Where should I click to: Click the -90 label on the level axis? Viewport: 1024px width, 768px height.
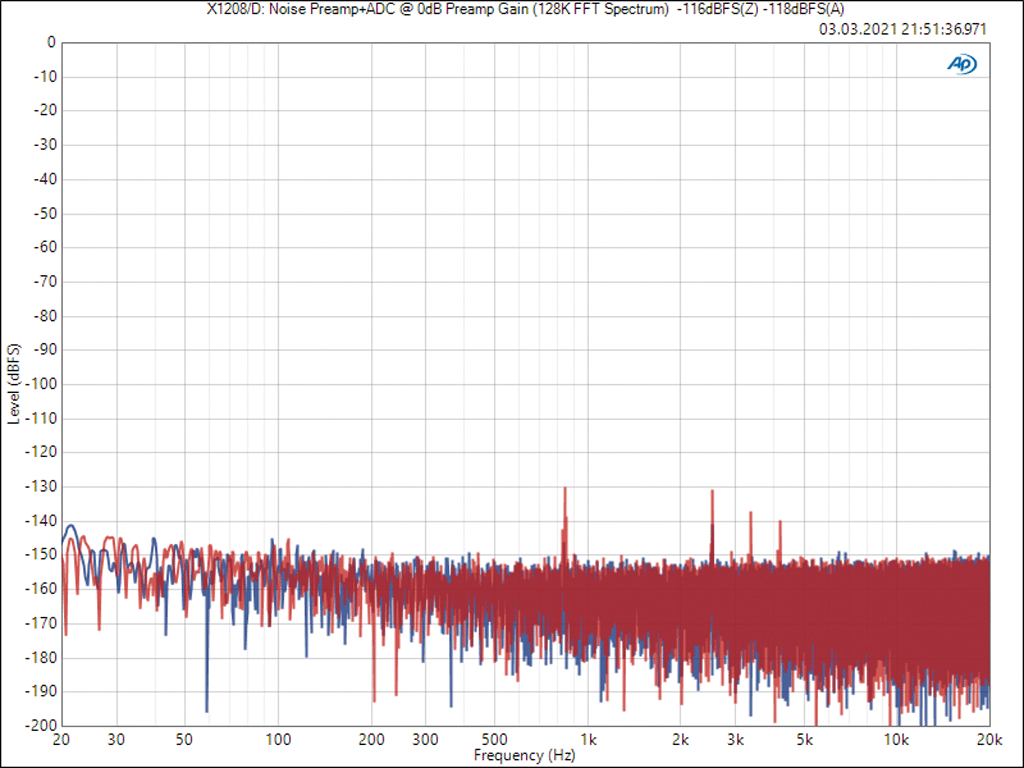click(x=46, y=349)
